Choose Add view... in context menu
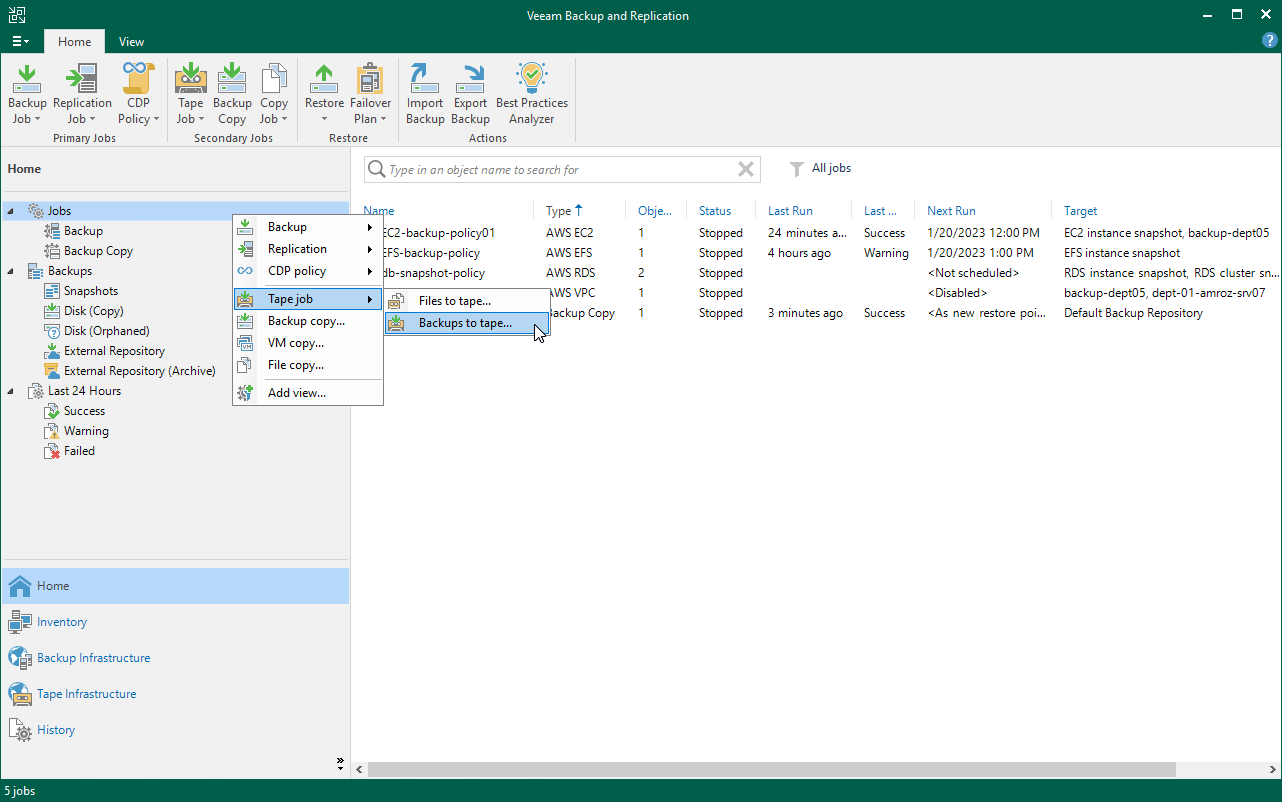 pos(308,393)
